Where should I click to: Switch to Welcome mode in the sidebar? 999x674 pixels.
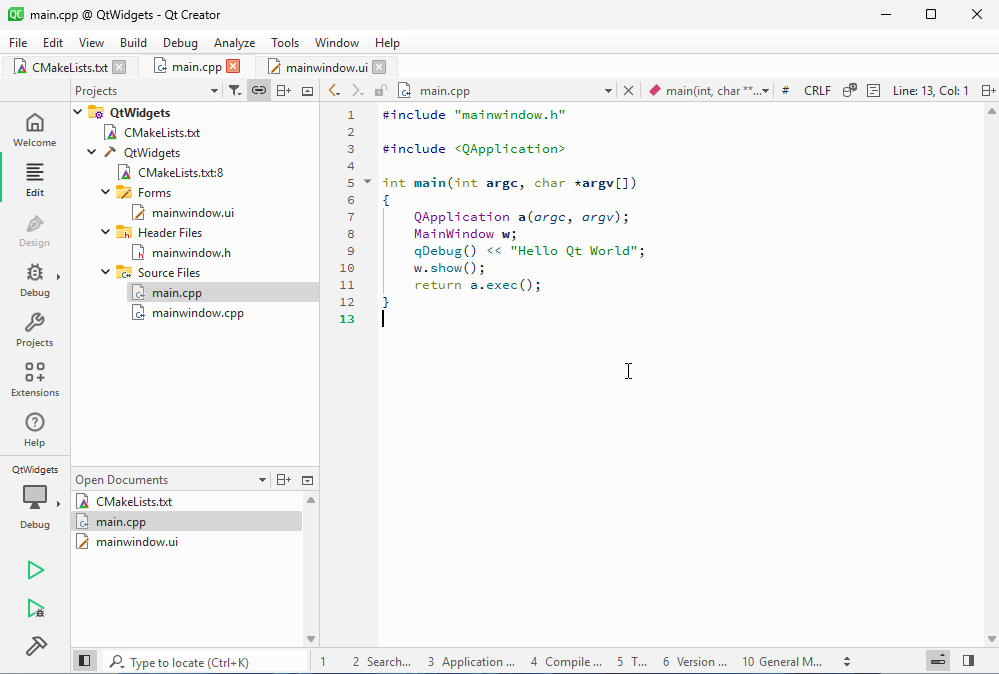coord(34,130)
